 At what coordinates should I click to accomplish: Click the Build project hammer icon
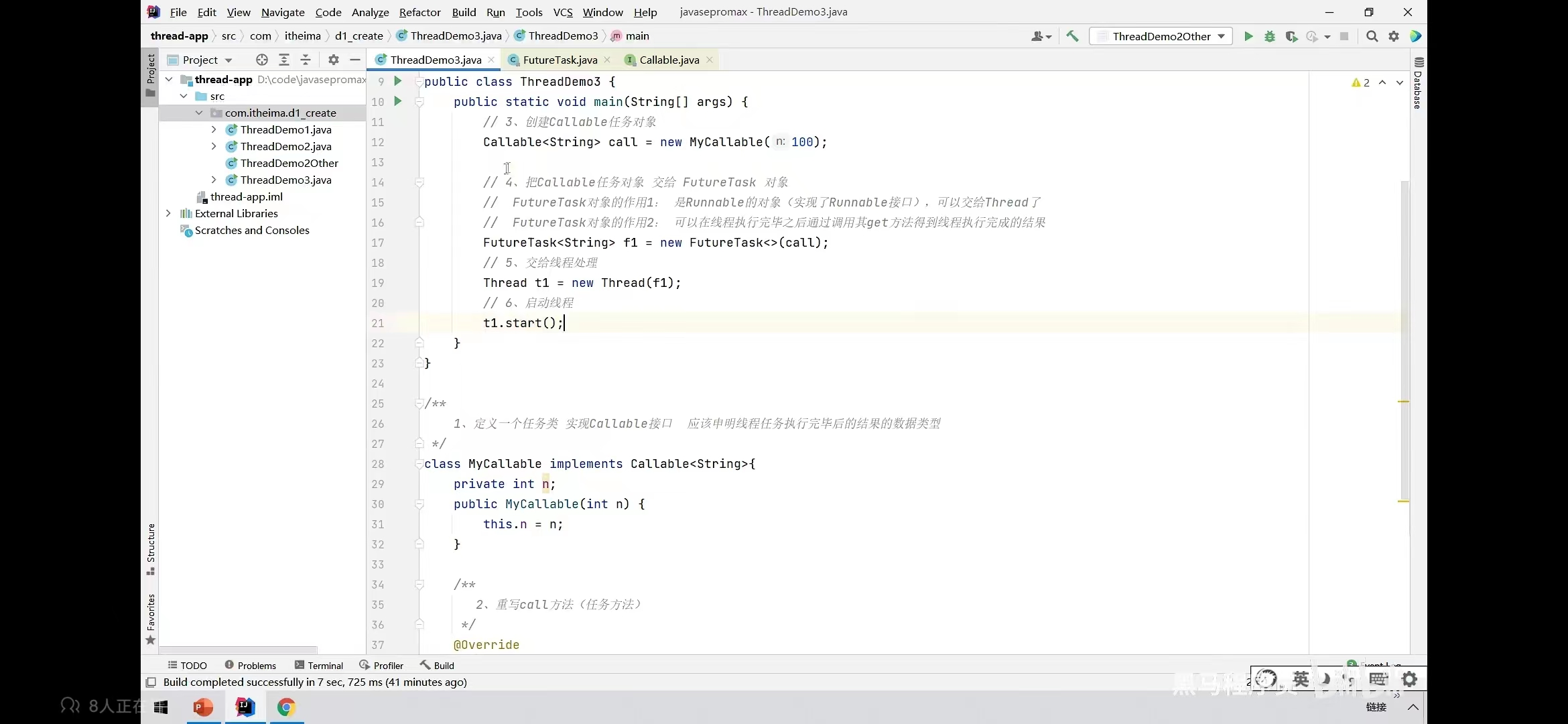pyautogui.click(x=1072, y=36)
